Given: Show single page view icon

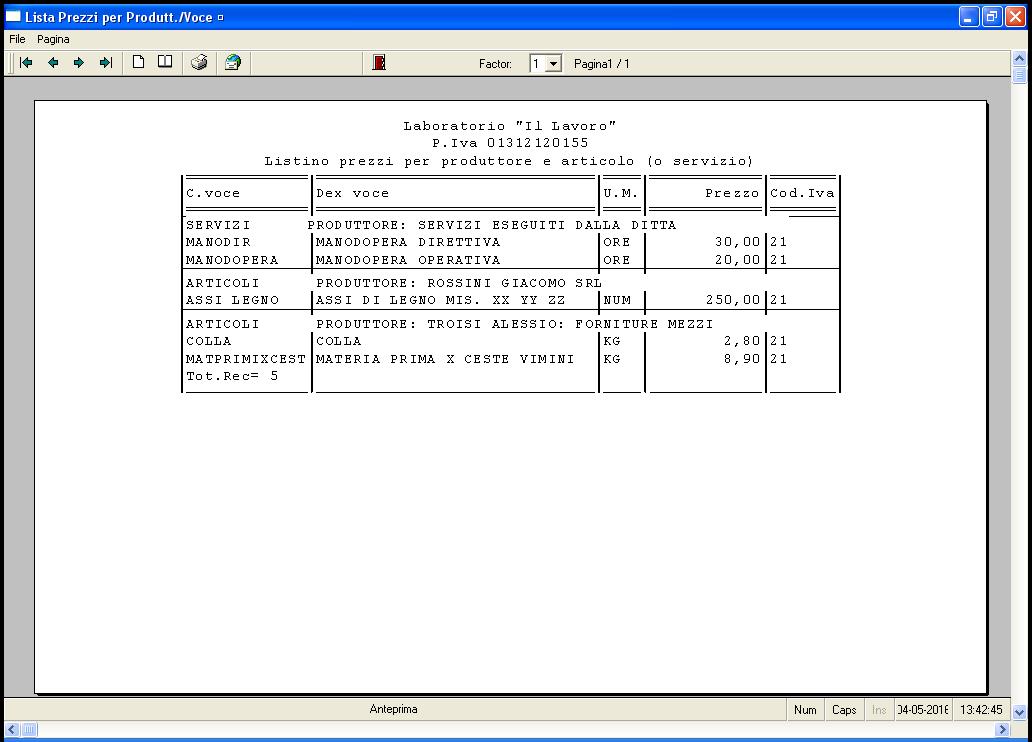Looking at the screenshot, I should pyautogui.click(x=138, y=62).
